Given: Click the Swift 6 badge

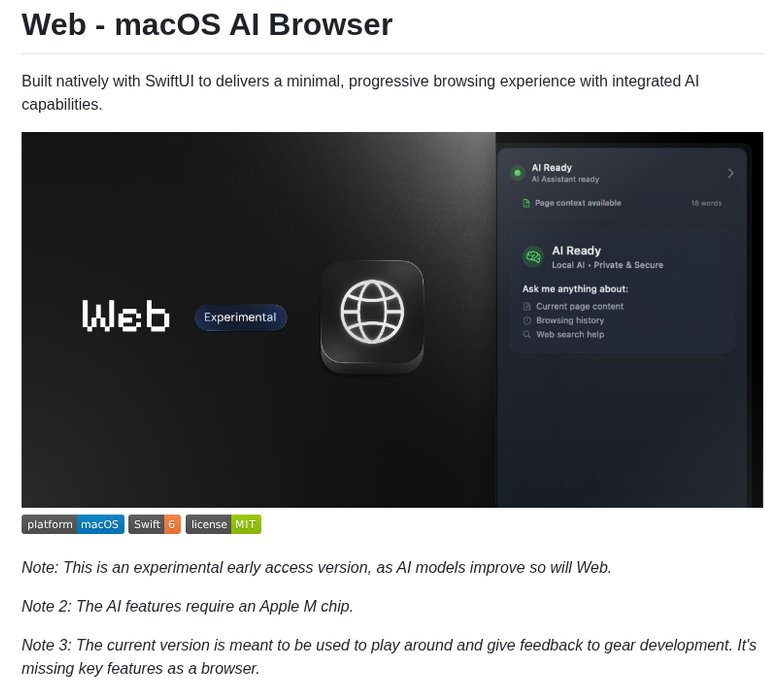Looking at the screenshot, I should coord(154,524).
